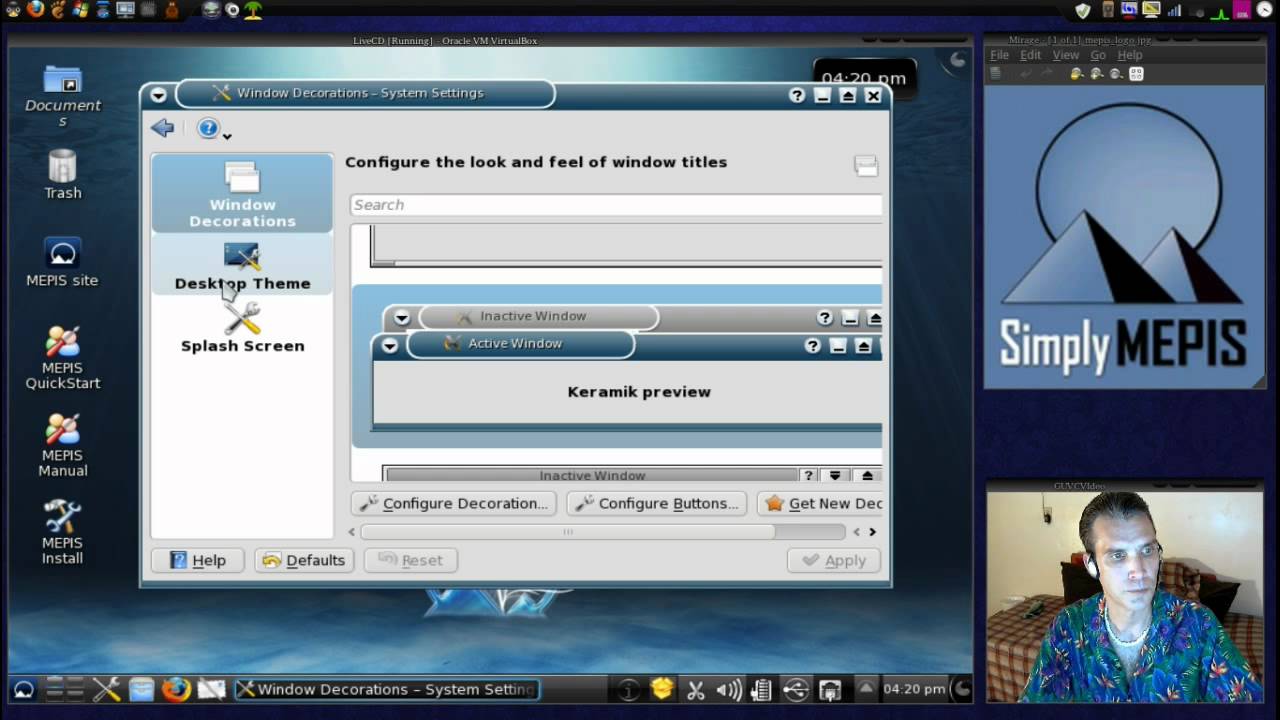The width and height of the screenshot is (1280, 720).
Task: Open settings tools icon in bottom panel
Action: tap(107, 689)
